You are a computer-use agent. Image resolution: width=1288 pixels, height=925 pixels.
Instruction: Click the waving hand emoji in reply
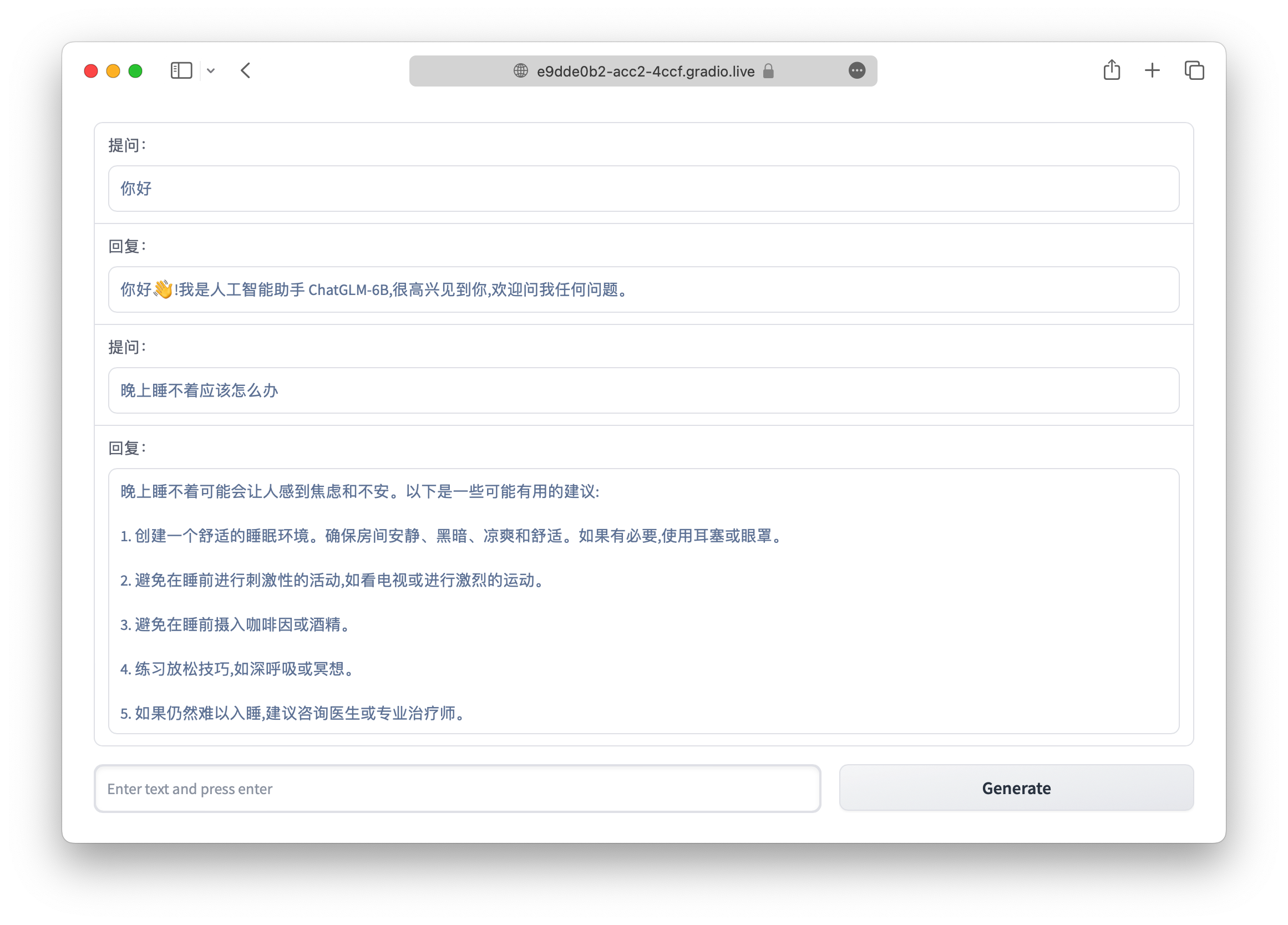(163, 289)
